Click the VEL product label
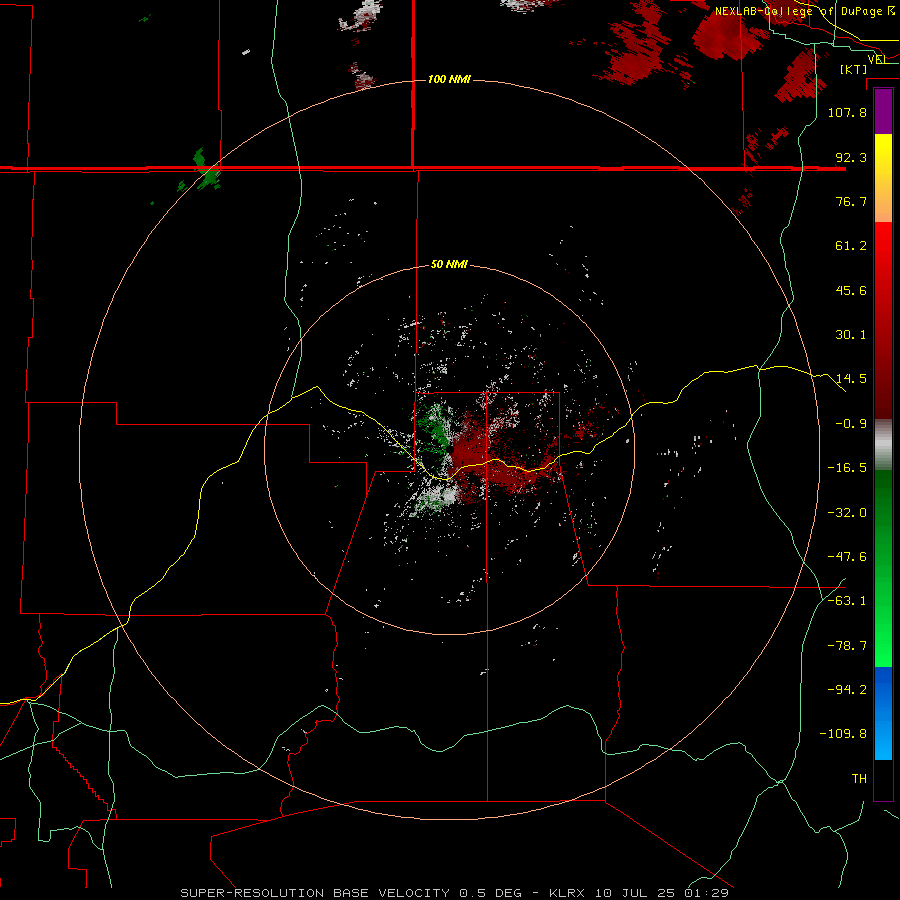 coord(878,59)
